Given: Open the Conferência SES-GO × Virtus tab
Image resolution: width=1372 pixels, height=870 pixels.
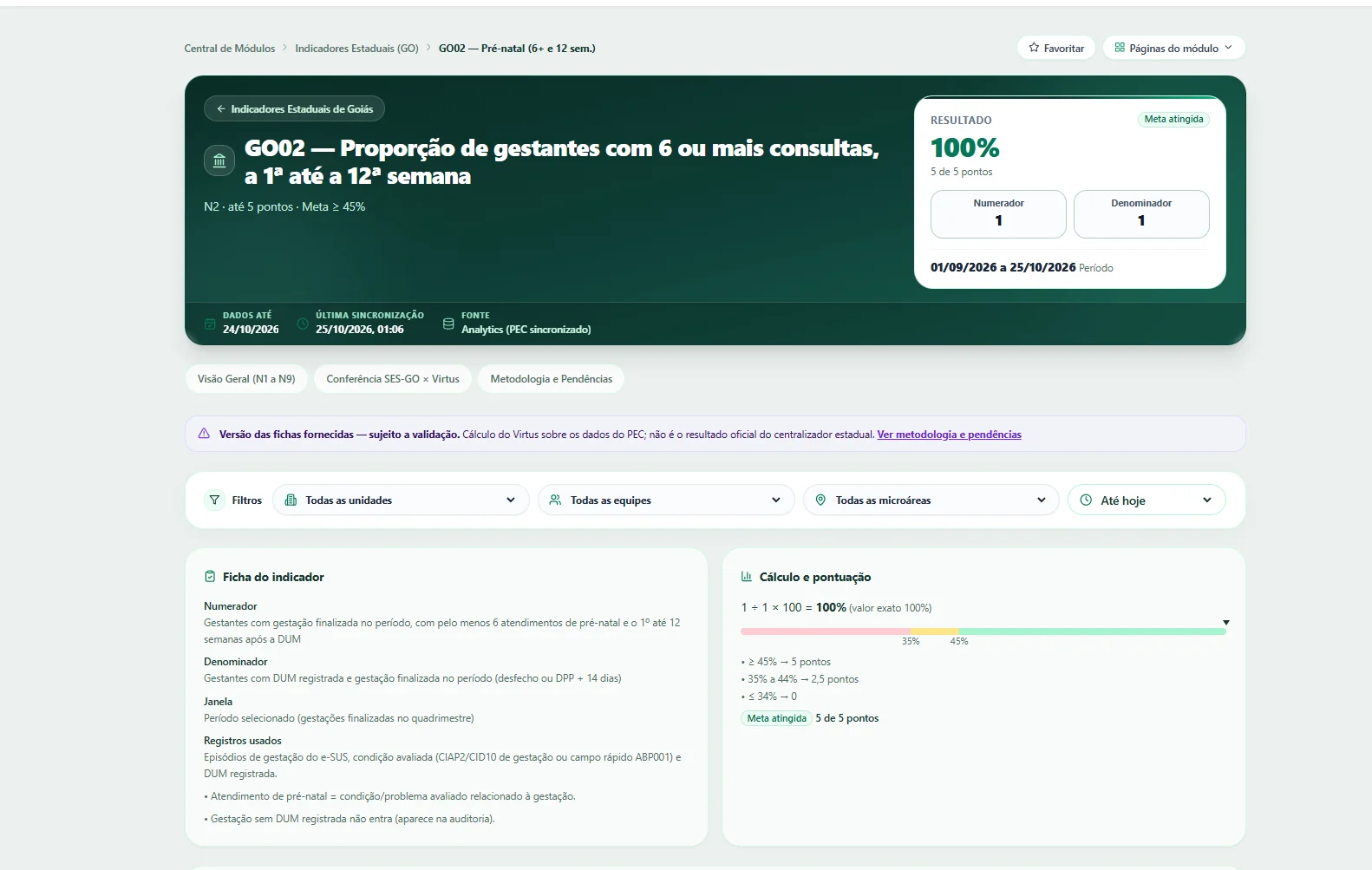Looking at the screenshot, I should pyautogui.click(x=393, y=379).
